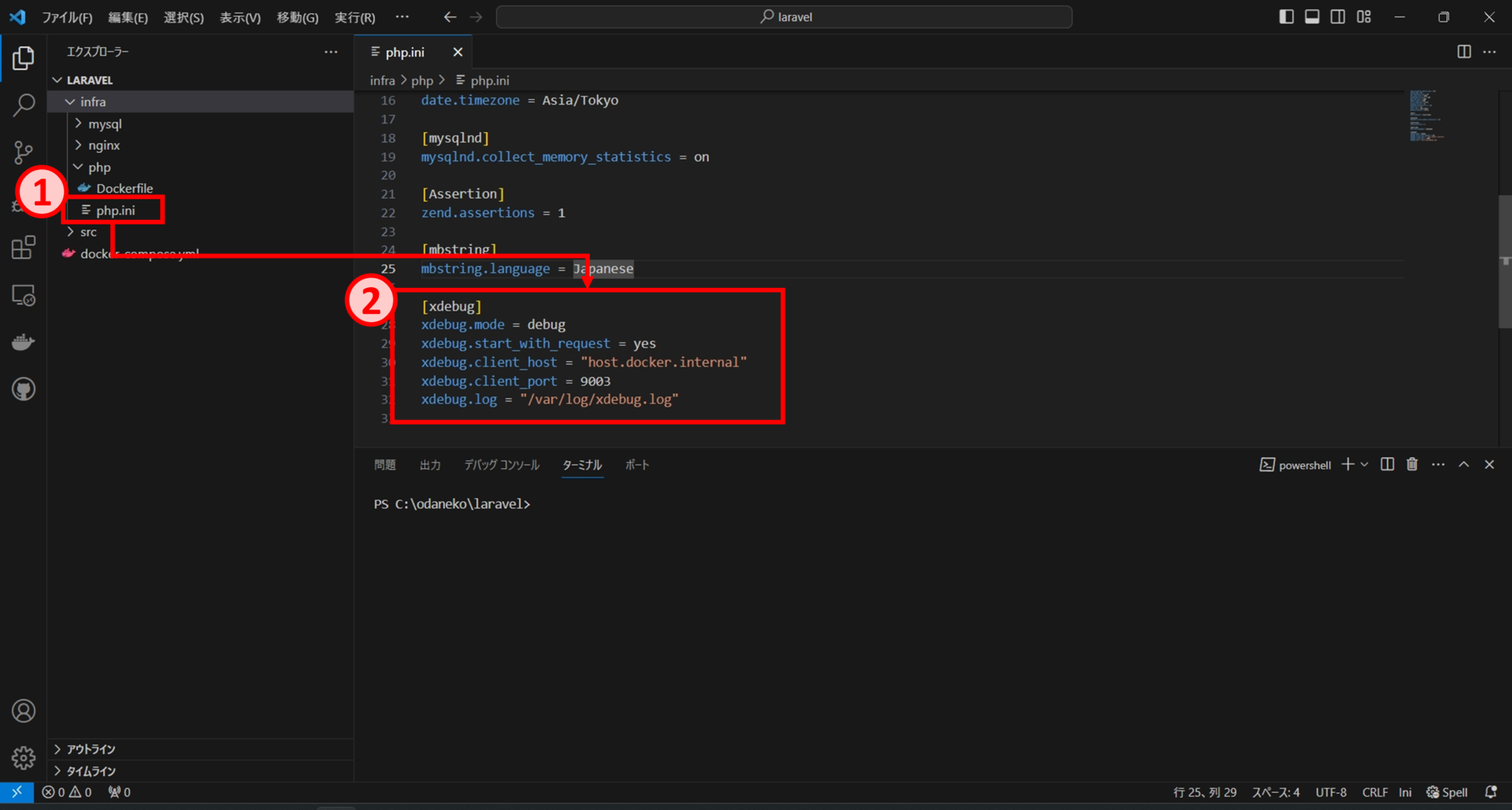This screenshot has width=1512, height=810.
Task: Open the Docker extension panel
Action: tap(24, 341)
